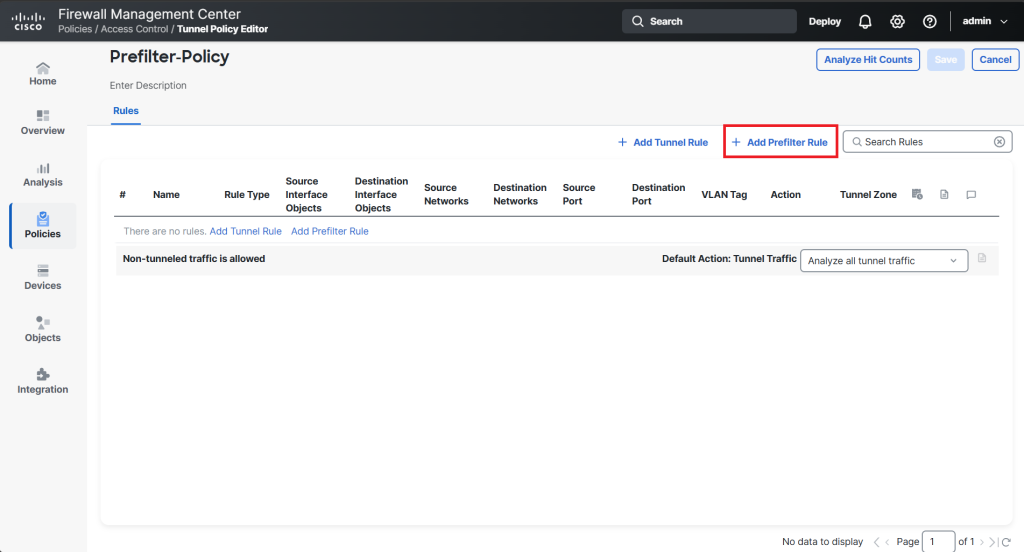Click Add Prefilter Rule toolbar button
This screenshot has height=552, width=1024.
click(780, 142)
